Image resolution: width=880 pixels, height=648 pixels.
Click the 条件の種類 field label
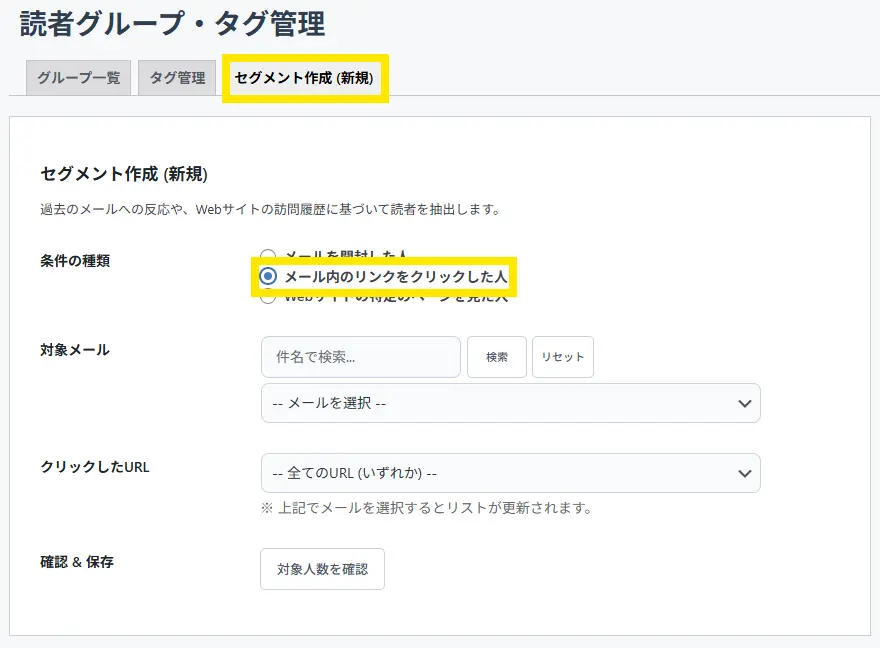[75, 260]
